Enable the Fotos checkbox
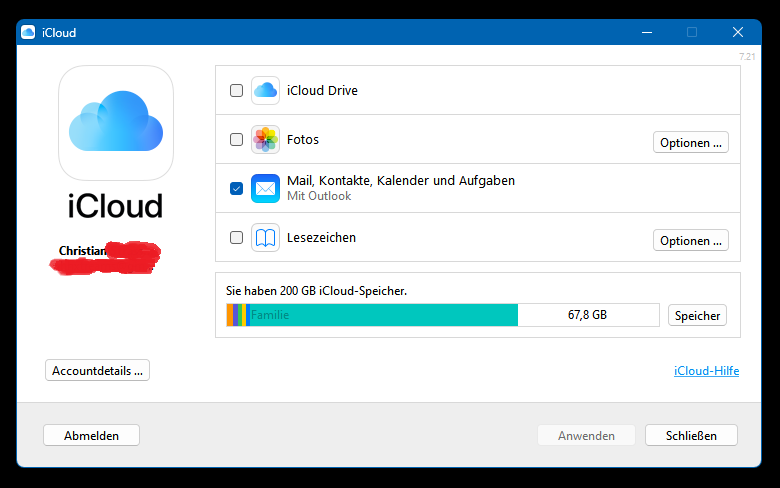 click(236, 139)
